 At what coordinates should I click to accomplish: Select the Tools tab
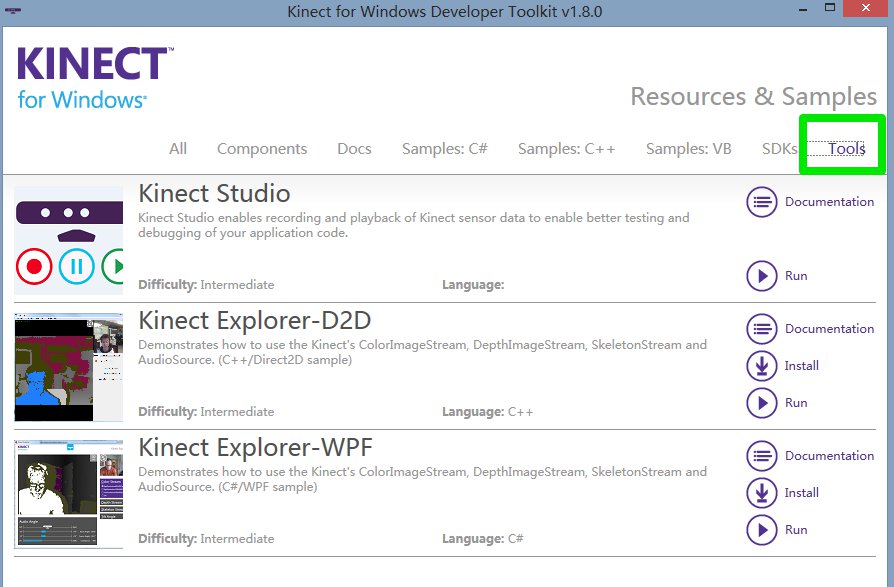pos(846,149)
